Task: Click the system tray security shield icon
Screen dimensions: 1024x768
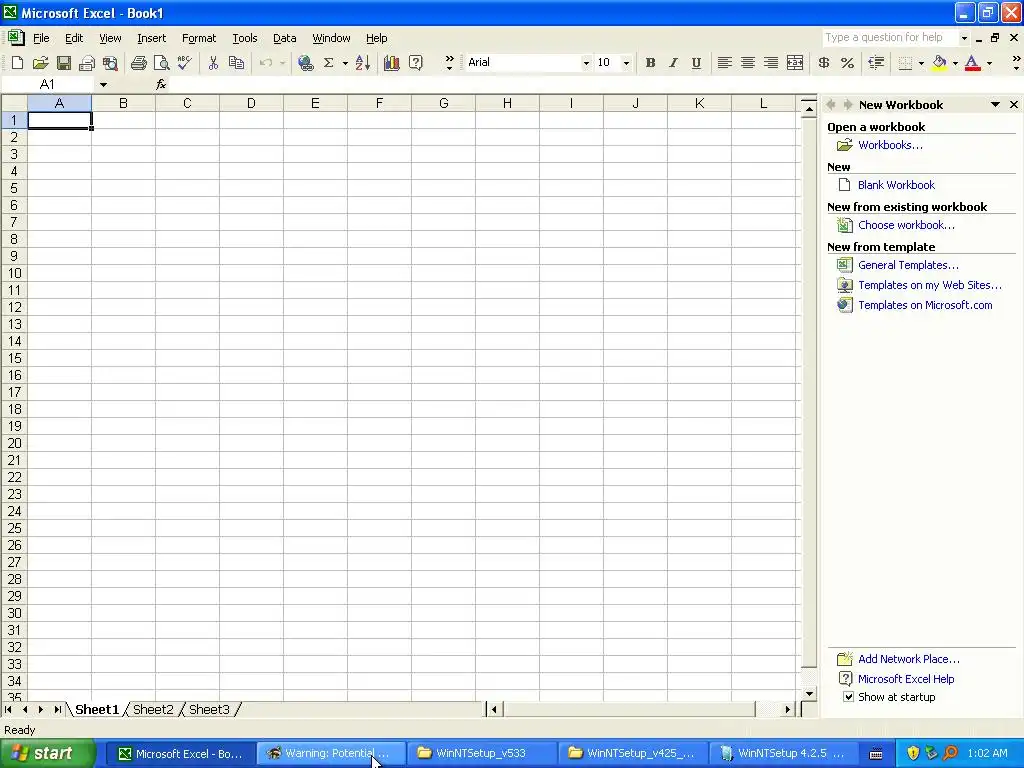Action: pos(913,753)
